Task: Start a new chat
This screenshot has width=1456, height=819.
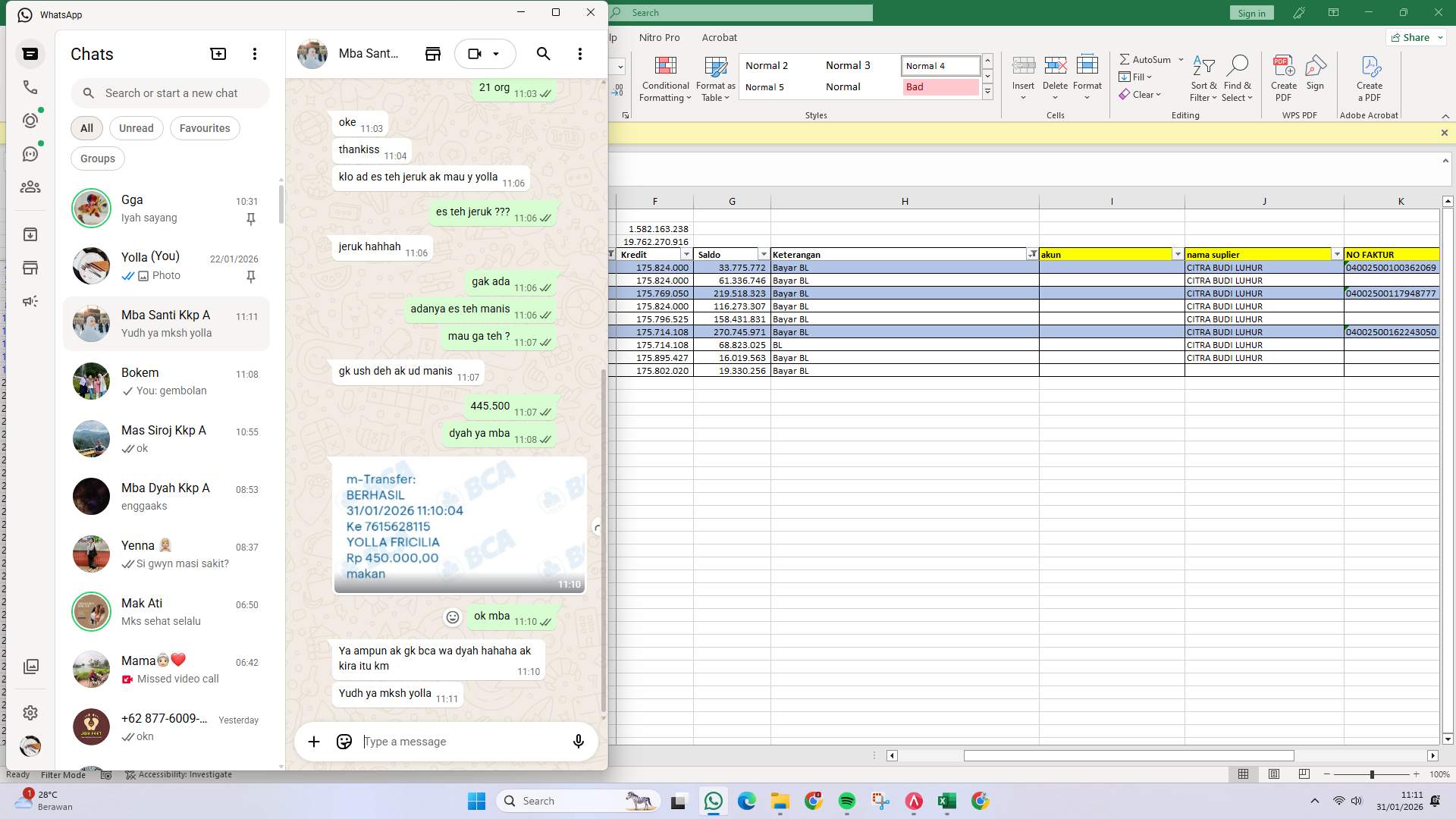Action: click(x=218, y=53)
